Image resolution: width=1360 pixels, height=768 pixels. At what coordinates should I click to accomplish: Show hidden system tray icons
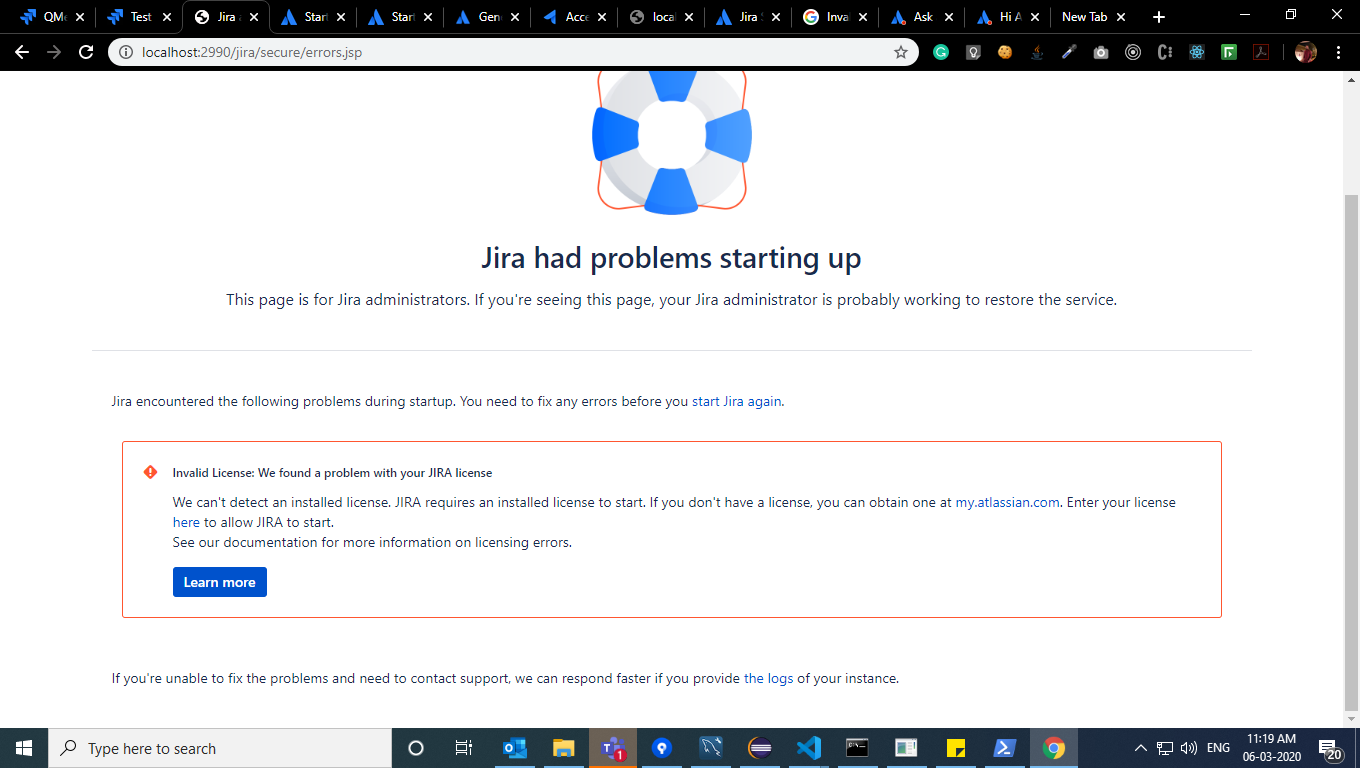(x=1140, y=748)
